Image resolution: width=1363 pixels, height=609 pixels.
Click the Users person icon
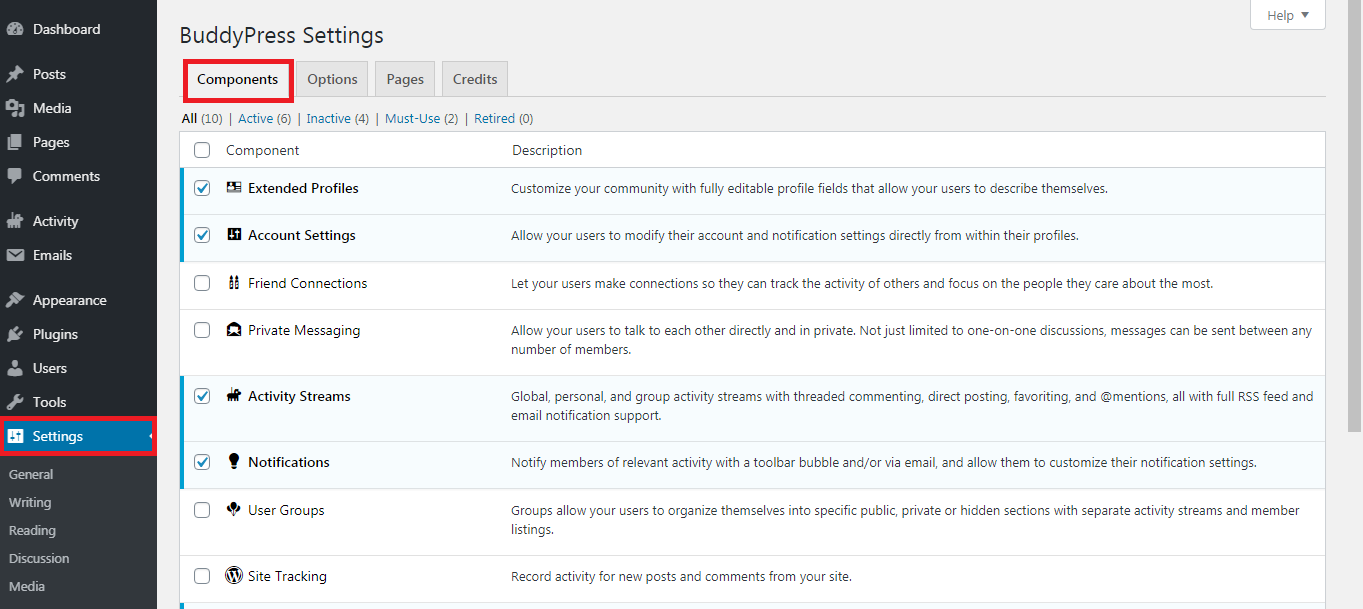click(x=15, y=368)
